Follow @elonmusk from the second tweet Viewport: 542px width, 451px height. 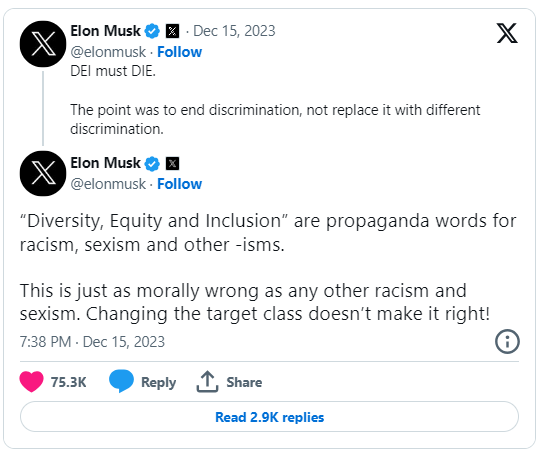tap(179, 184)
